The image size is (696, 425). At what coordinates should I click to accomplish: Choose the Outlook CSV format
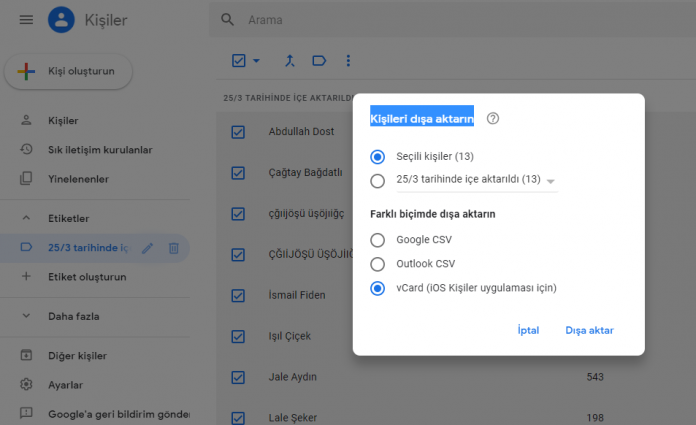coord(378,264)
